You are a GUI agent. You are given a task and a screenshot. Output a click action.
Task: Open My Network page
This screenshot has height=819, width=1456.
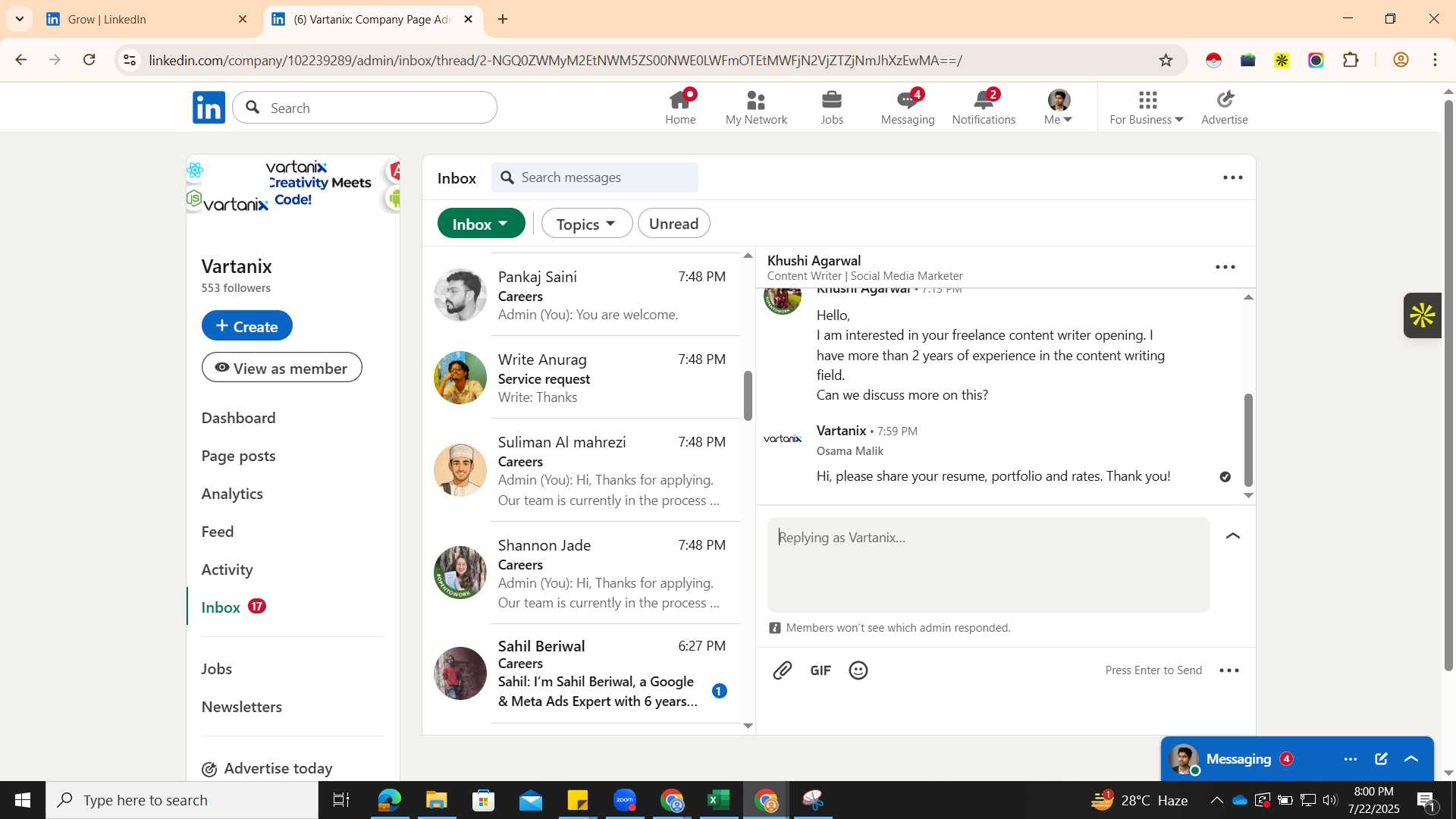756,108
